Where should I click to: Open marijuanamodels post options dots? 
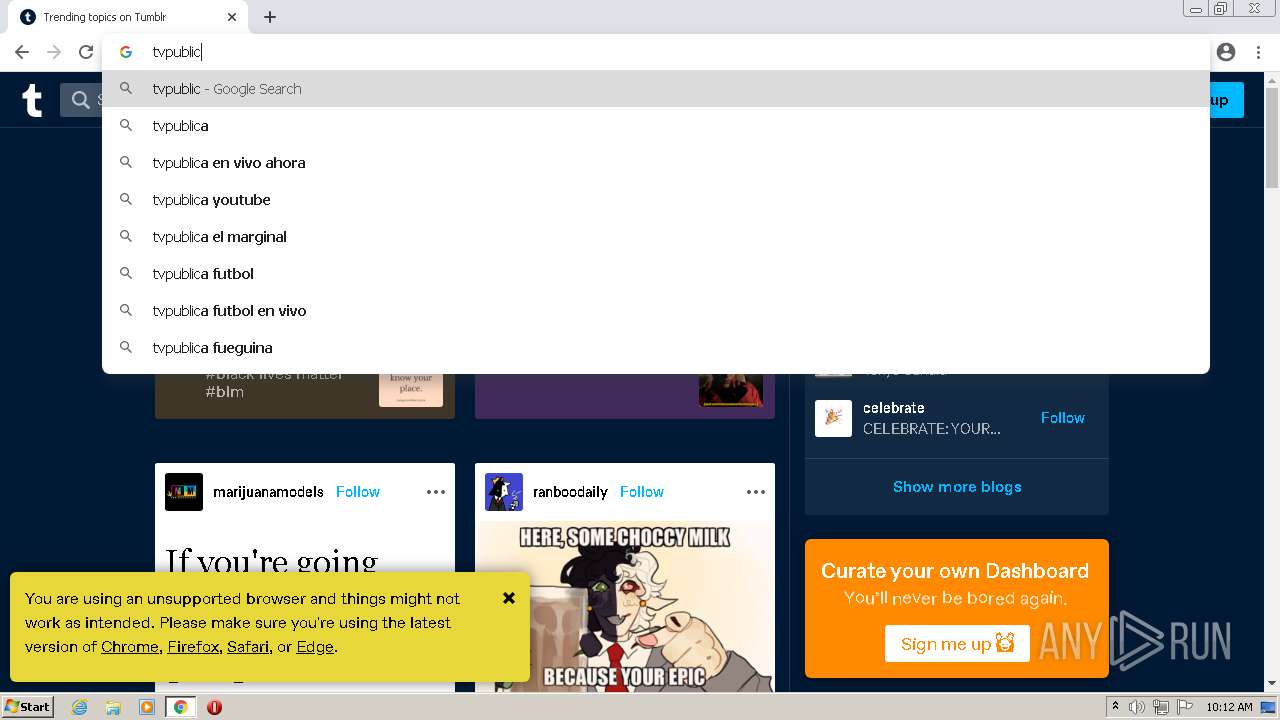pyautogui.click(x=436, y=492)
